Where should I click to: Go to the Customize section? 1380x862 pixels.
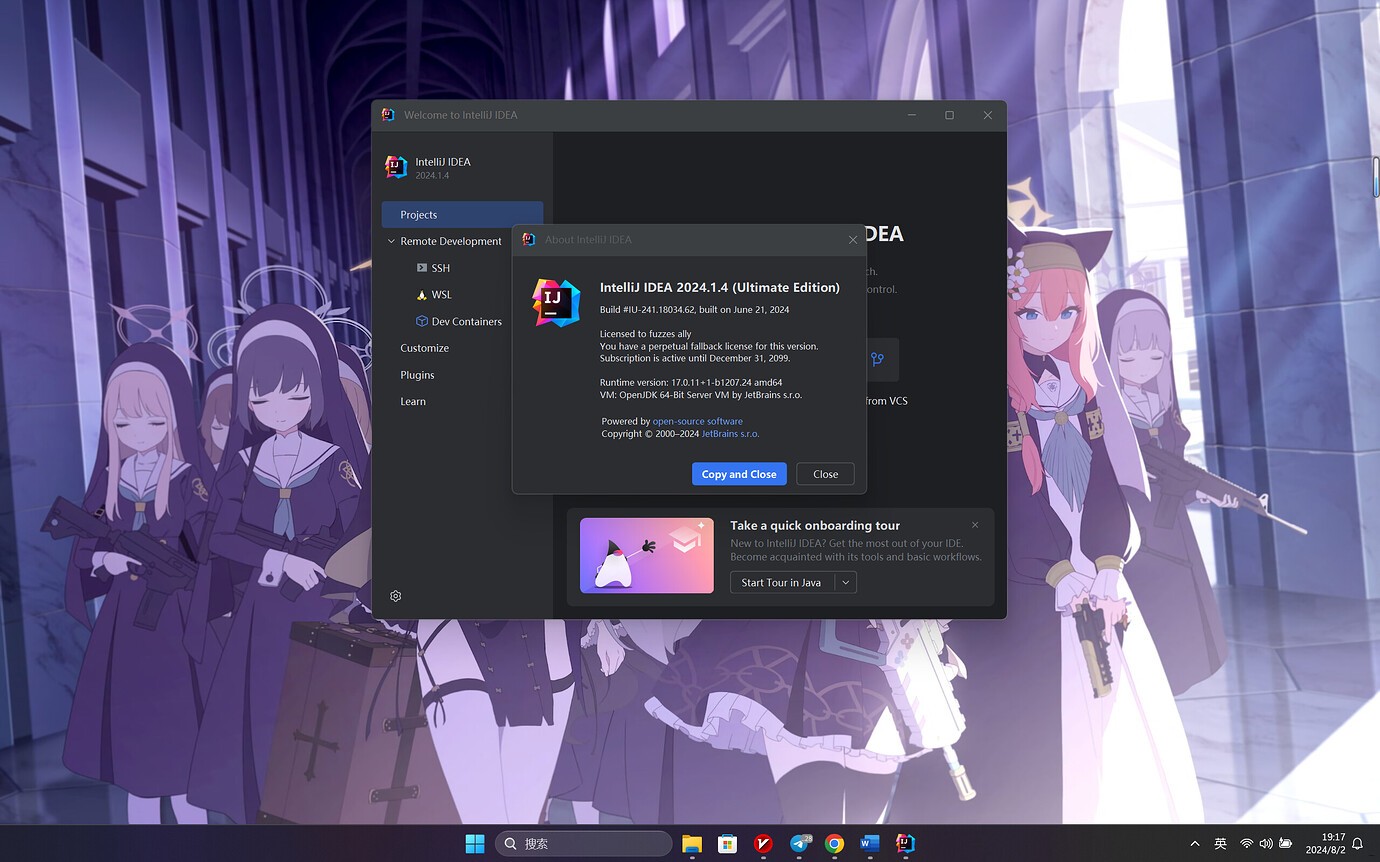pos(424,348)
